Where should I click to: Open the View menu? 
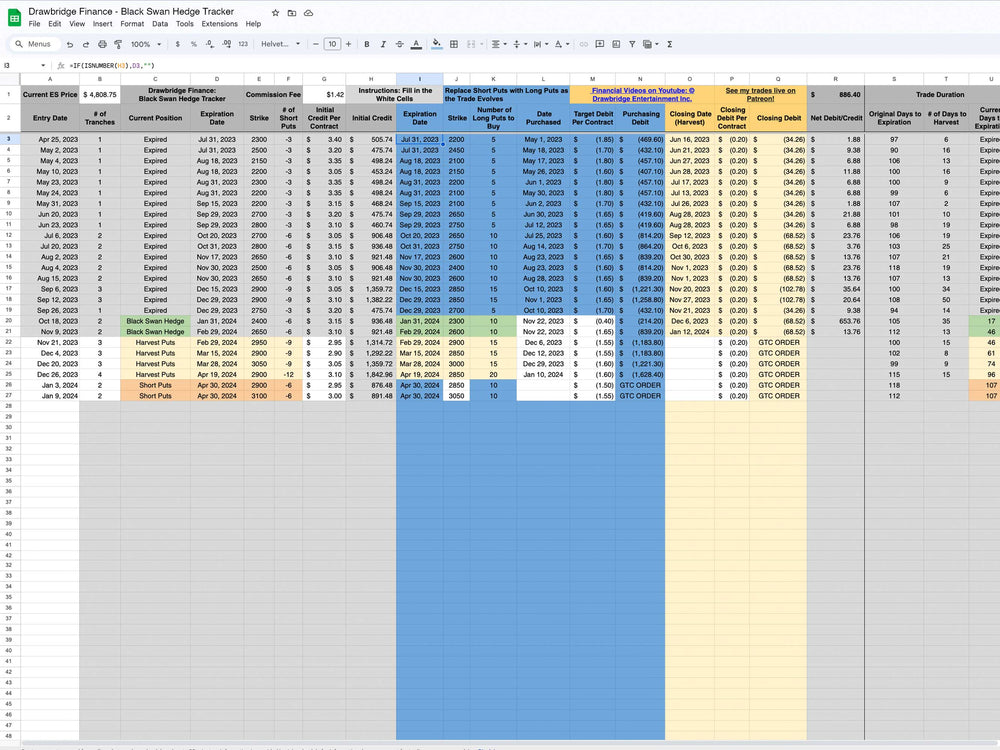pos(77,24)
